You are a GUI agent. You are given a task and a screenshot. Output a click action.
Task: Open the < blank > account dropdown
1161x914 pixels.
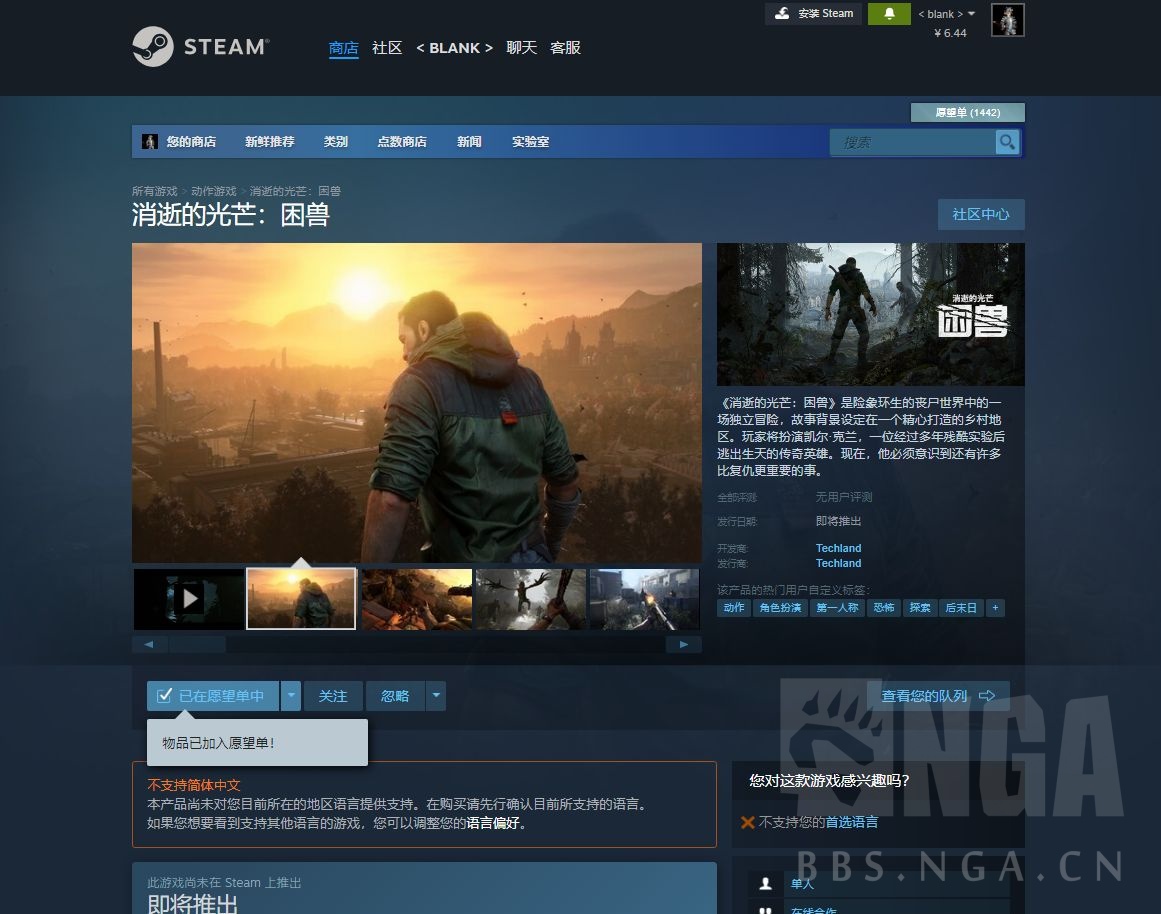pos(947,14)
